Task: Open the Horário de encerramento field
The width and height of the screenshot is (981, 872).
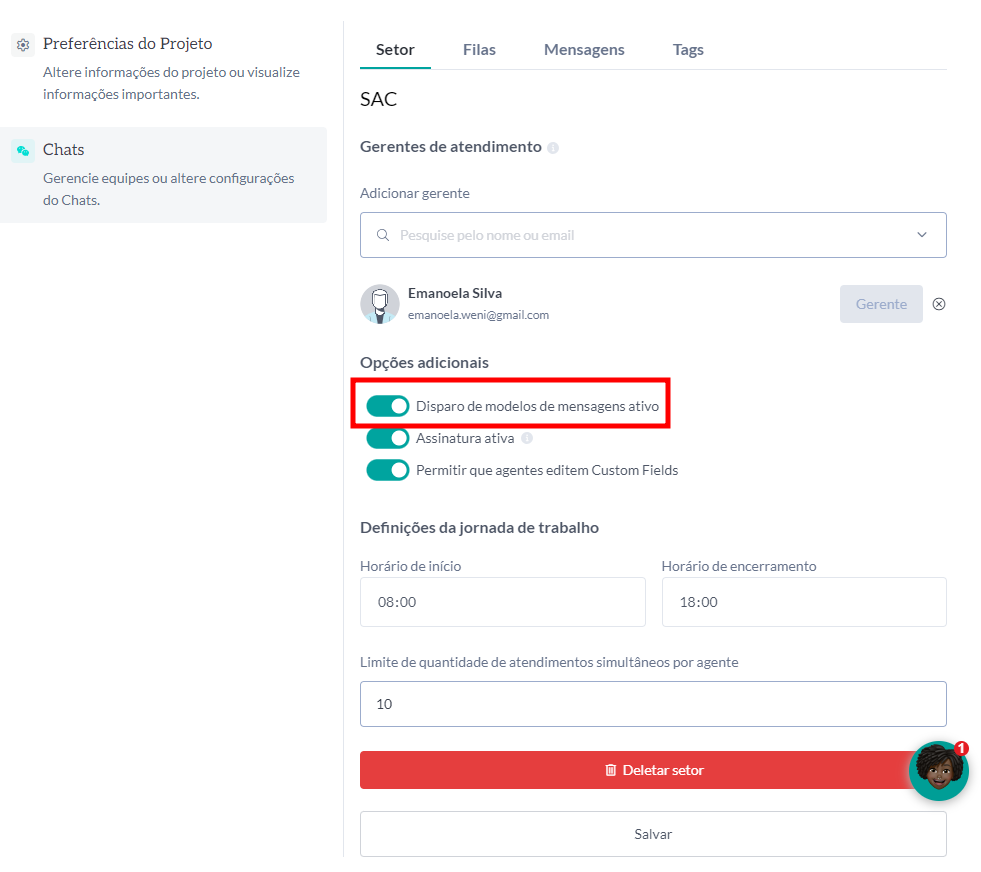Action: pos(803,601)
